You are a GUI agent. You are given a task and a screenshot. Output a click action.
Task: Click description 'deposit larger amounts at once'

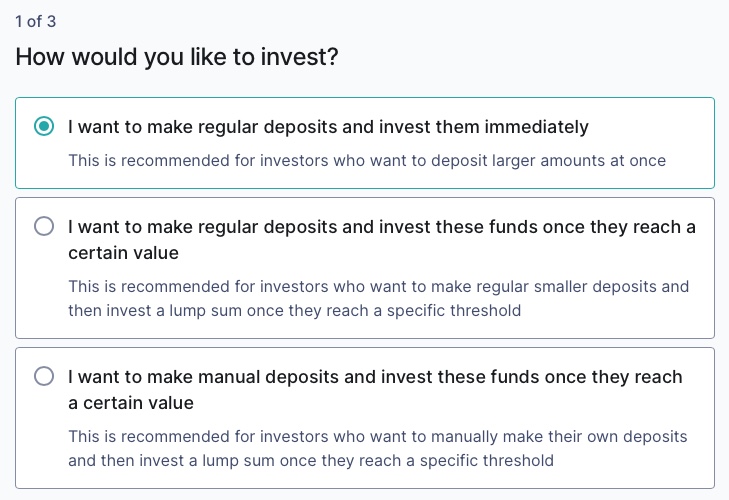[366, 160]
